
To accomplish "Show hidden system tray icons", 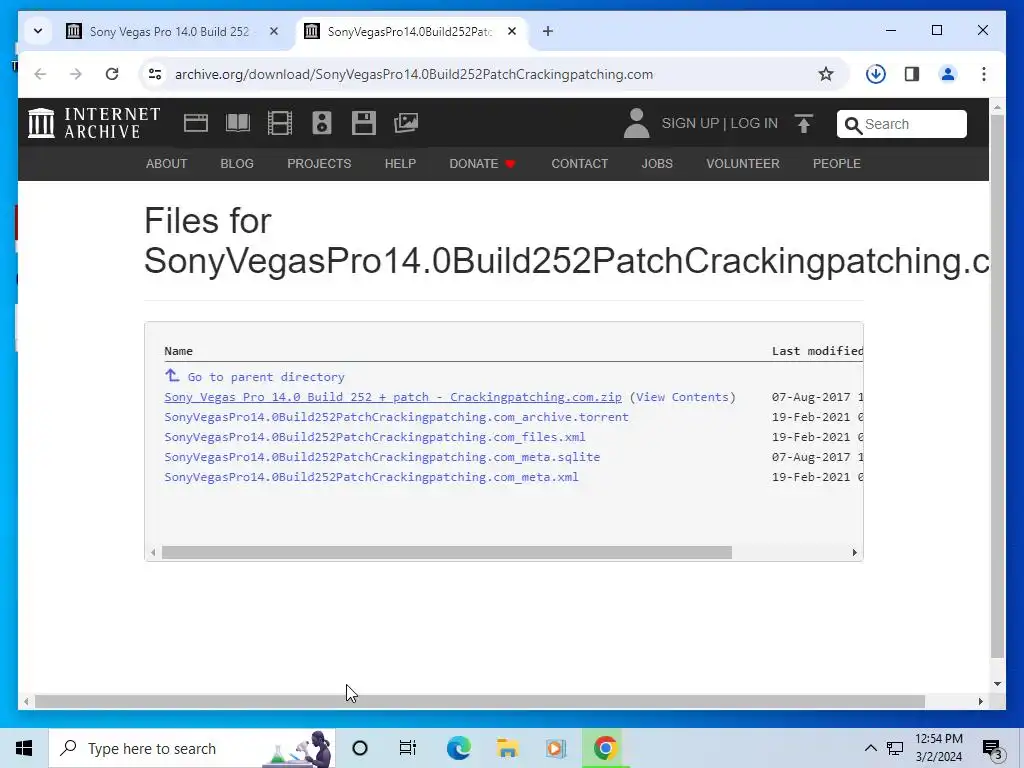I will click(871, 748).
